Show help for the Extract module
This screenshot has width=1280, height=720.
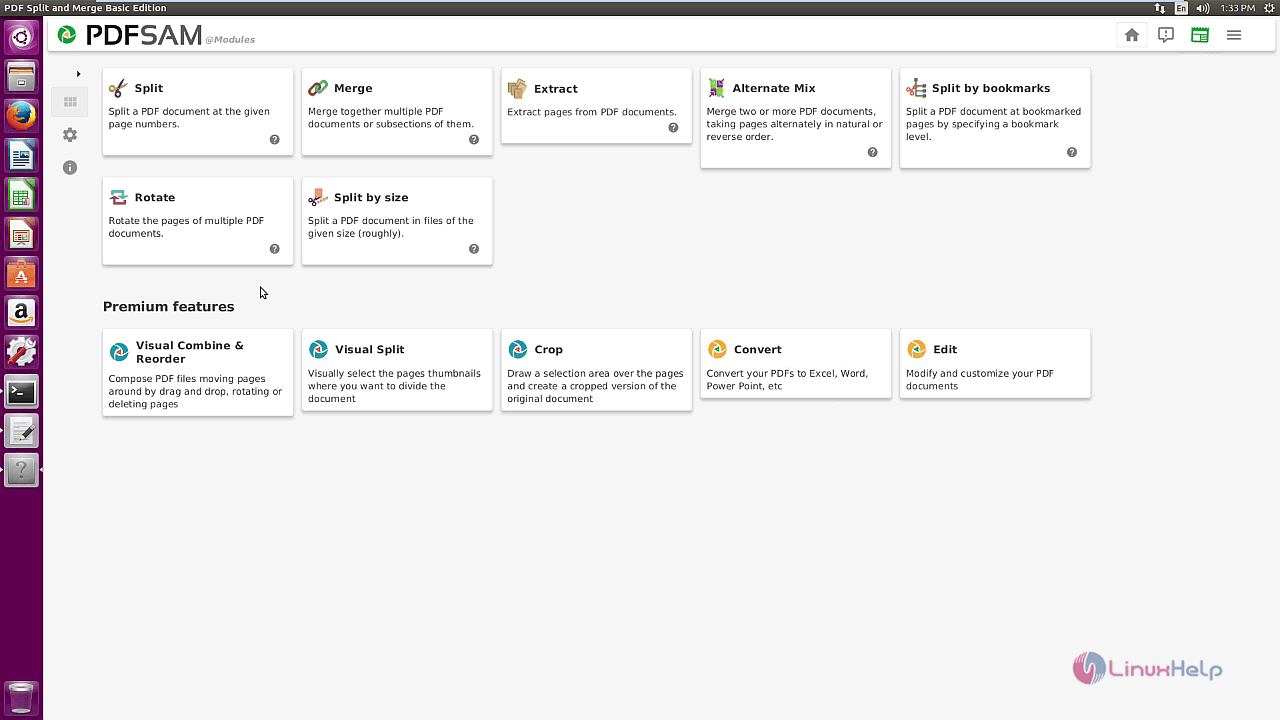coord(673,128)
